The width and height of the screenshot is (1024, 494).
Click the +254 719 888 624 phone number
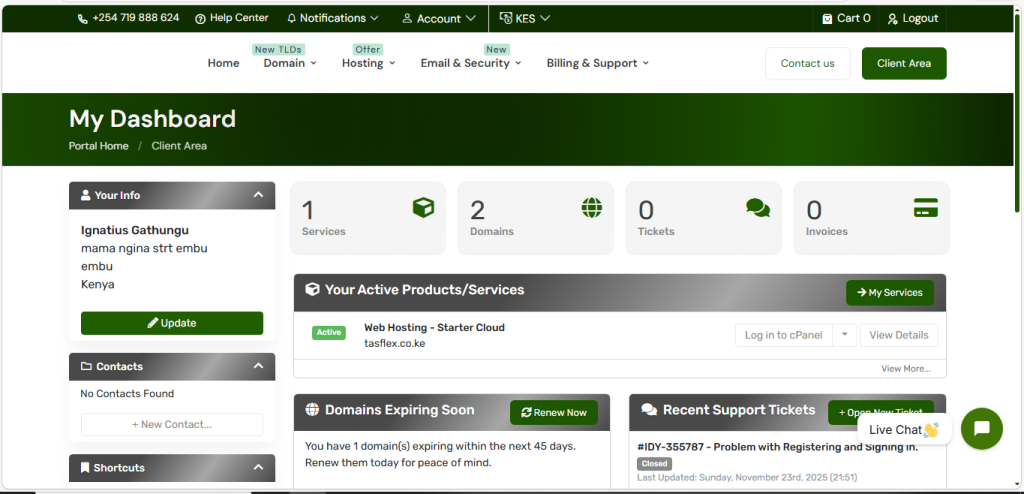pyautogui.click(x=136, y=18)
